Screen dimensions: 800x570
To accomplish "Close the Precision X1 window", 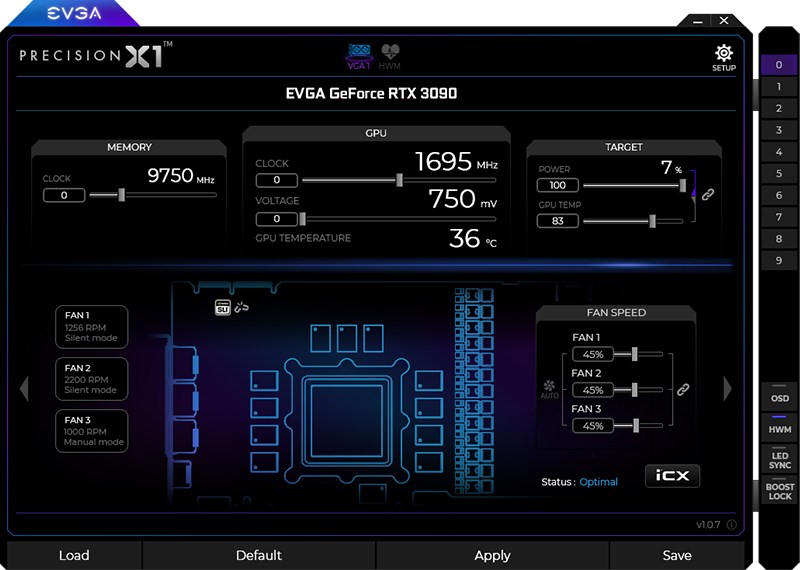I will [724, 21].
